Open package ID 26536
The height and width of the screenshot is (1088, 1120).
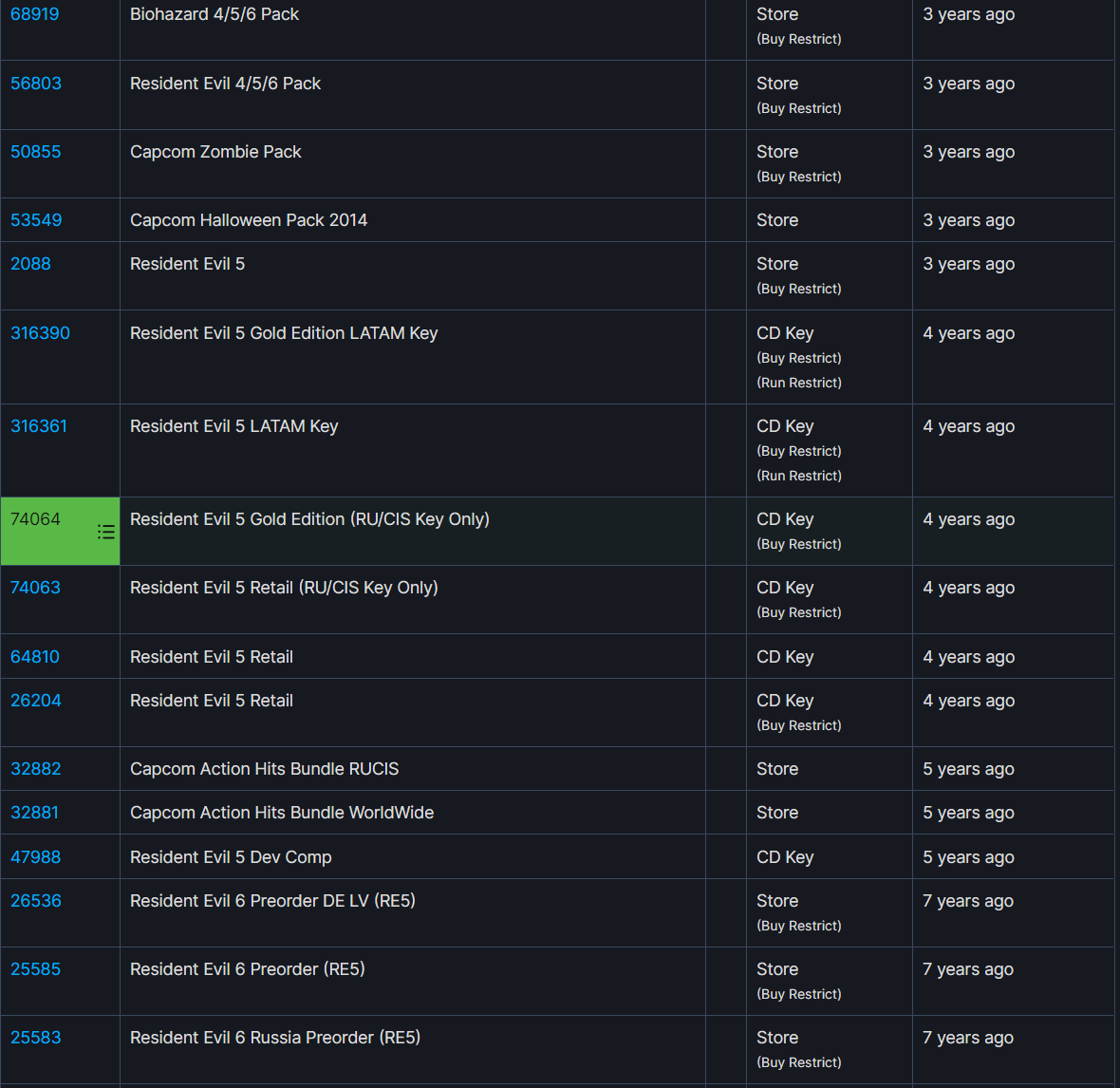(x=36, y=901)
